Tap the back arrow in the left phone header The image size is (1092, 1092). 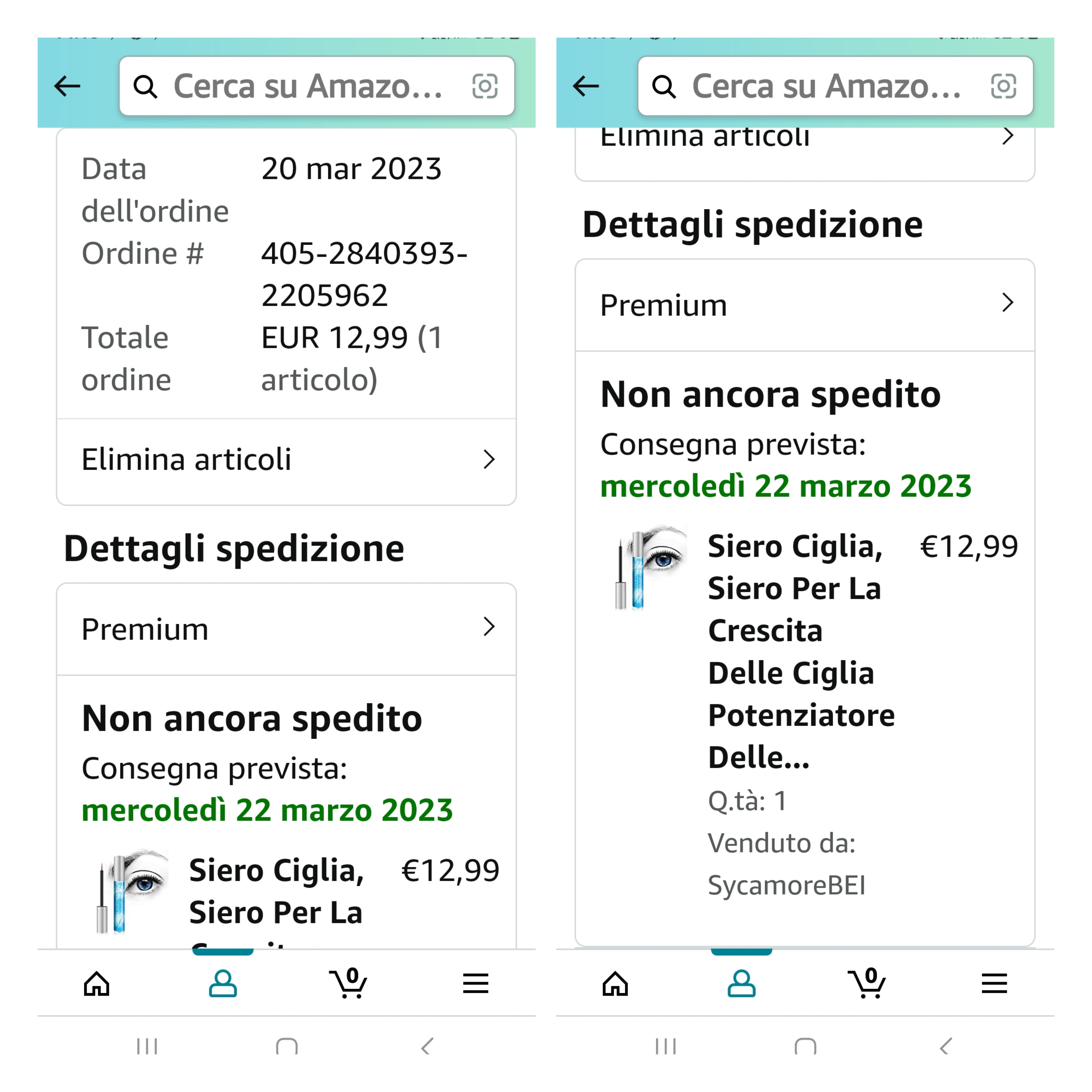[x=67, y=86]
